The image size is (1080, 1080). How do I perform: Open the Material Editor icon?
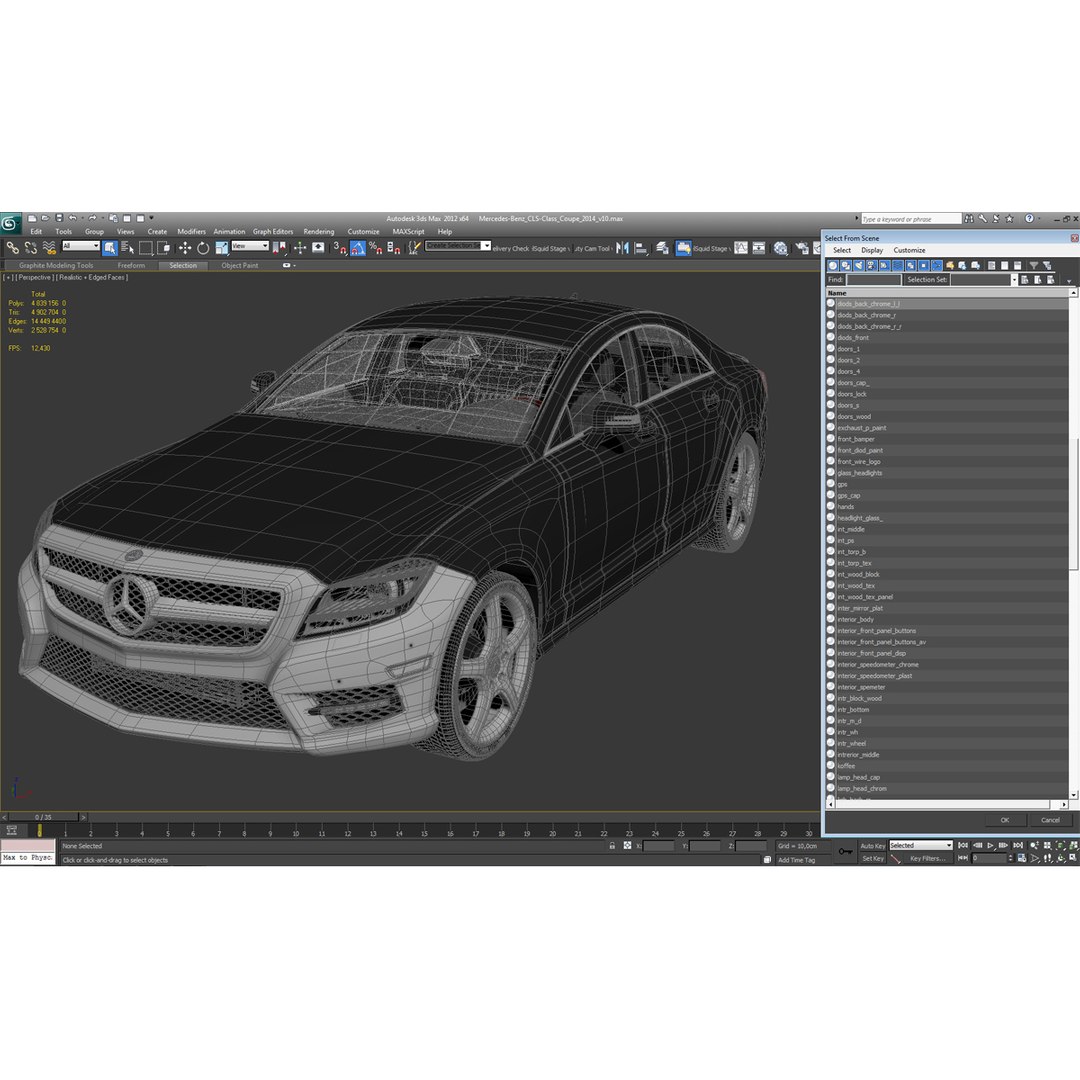point(780,248)
